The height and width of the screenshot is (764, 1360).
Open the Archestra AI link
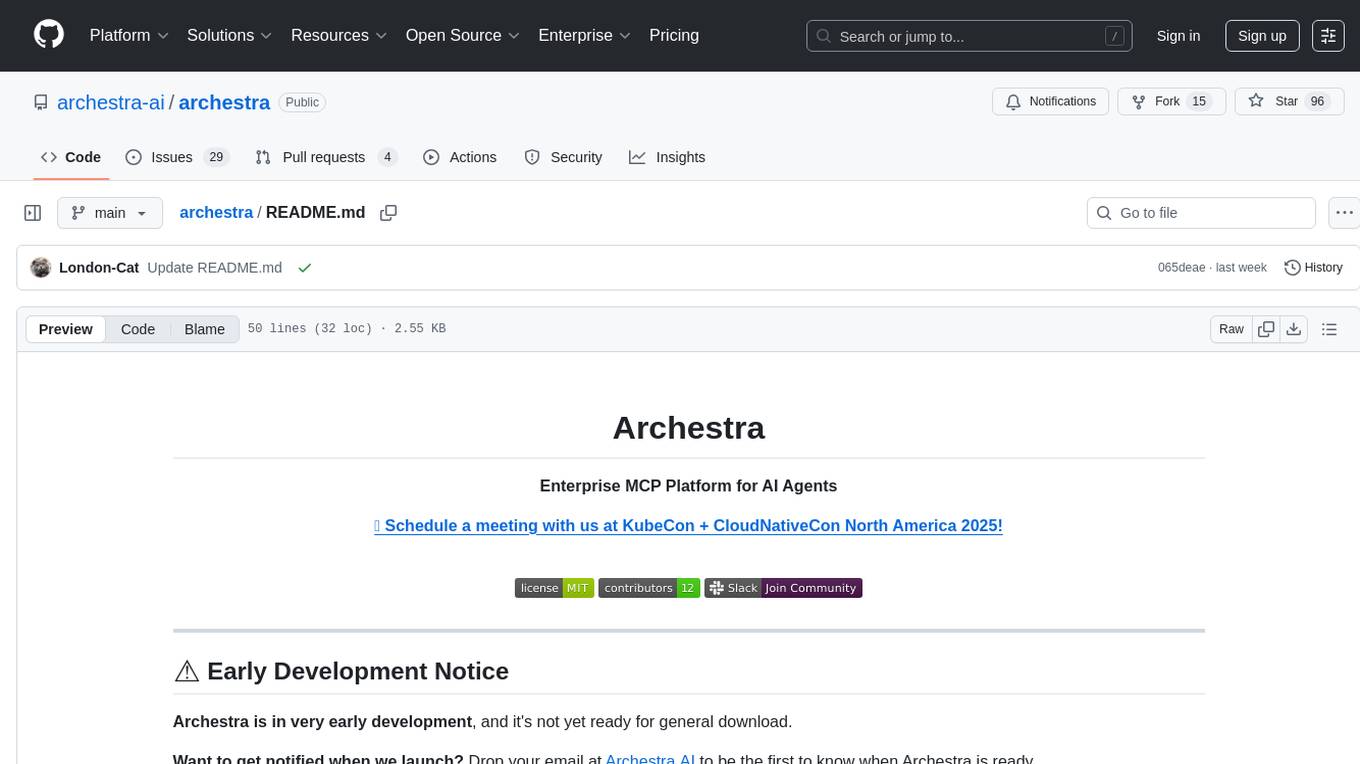pyautogui.click(x=650, y=759)
